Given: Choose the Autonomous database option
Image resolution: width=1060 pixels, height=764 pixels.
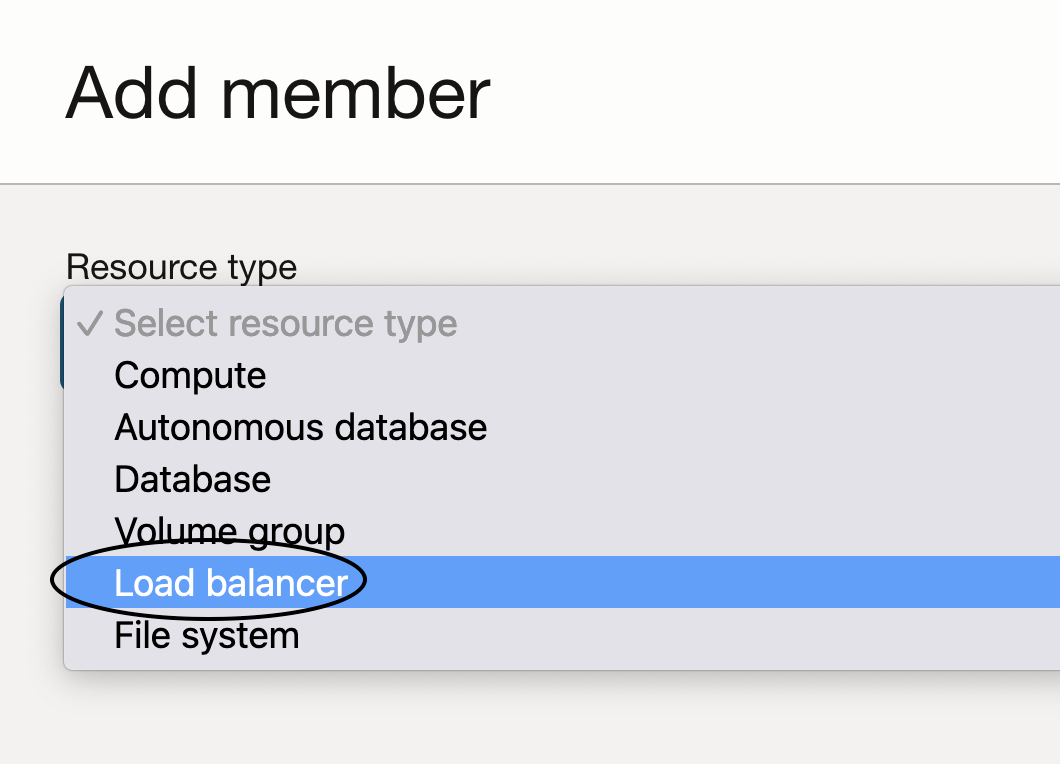Looking at the screenshot, I should coord(300,428).
